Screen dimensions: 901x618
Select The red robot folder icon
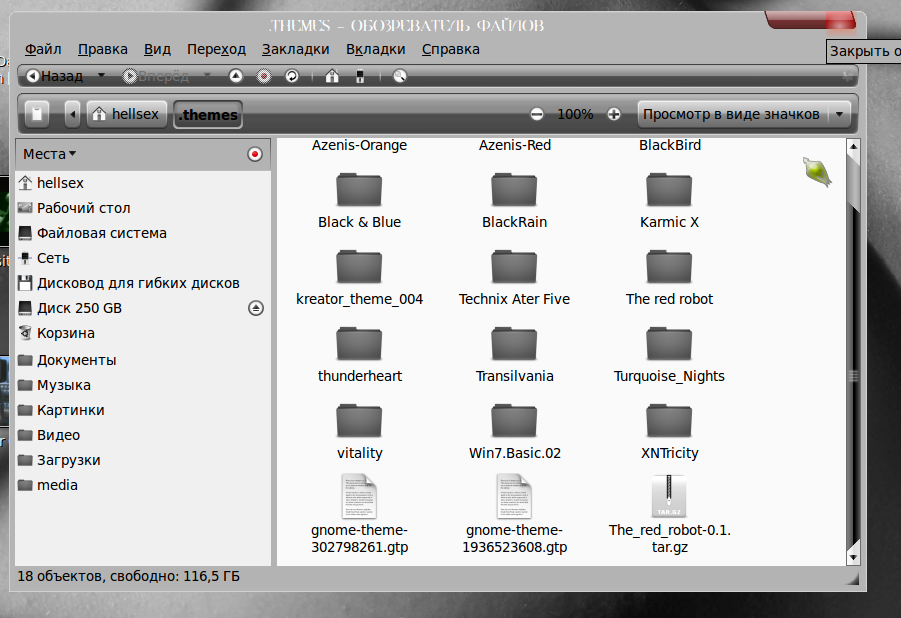pos(669,267)
